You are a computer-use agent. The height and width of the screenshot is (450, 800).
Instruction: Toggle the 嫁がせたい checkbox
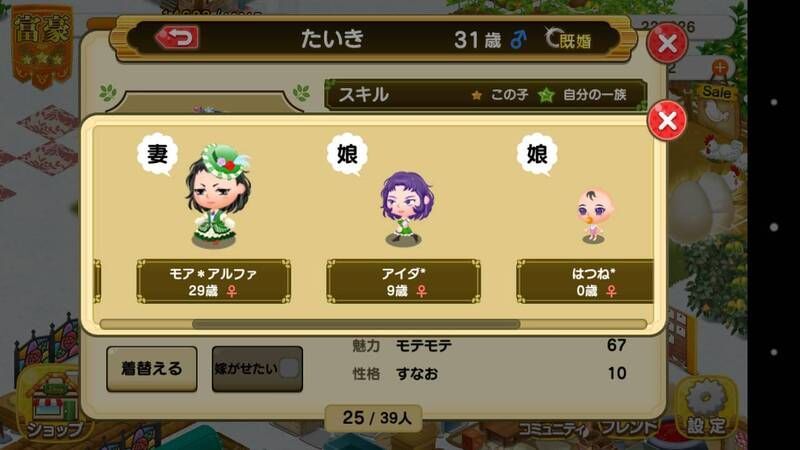[289, 368]
